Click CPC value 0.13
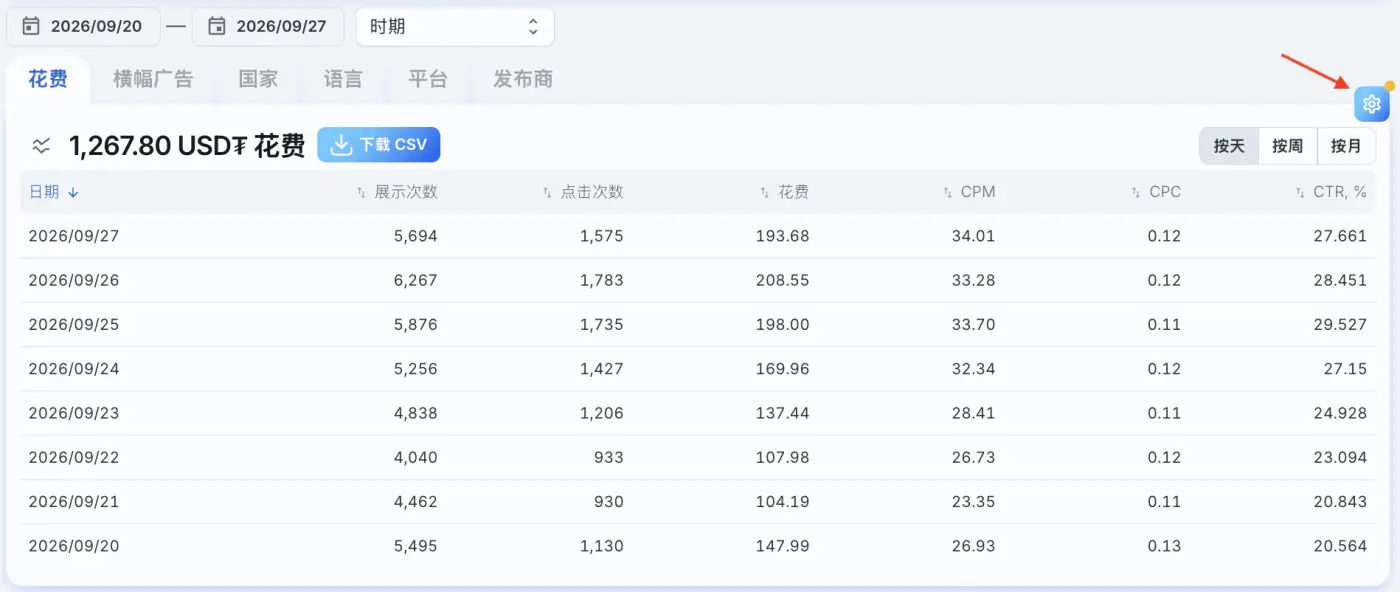Viewport: 1400px width, 592px height. pos(1165,545)
